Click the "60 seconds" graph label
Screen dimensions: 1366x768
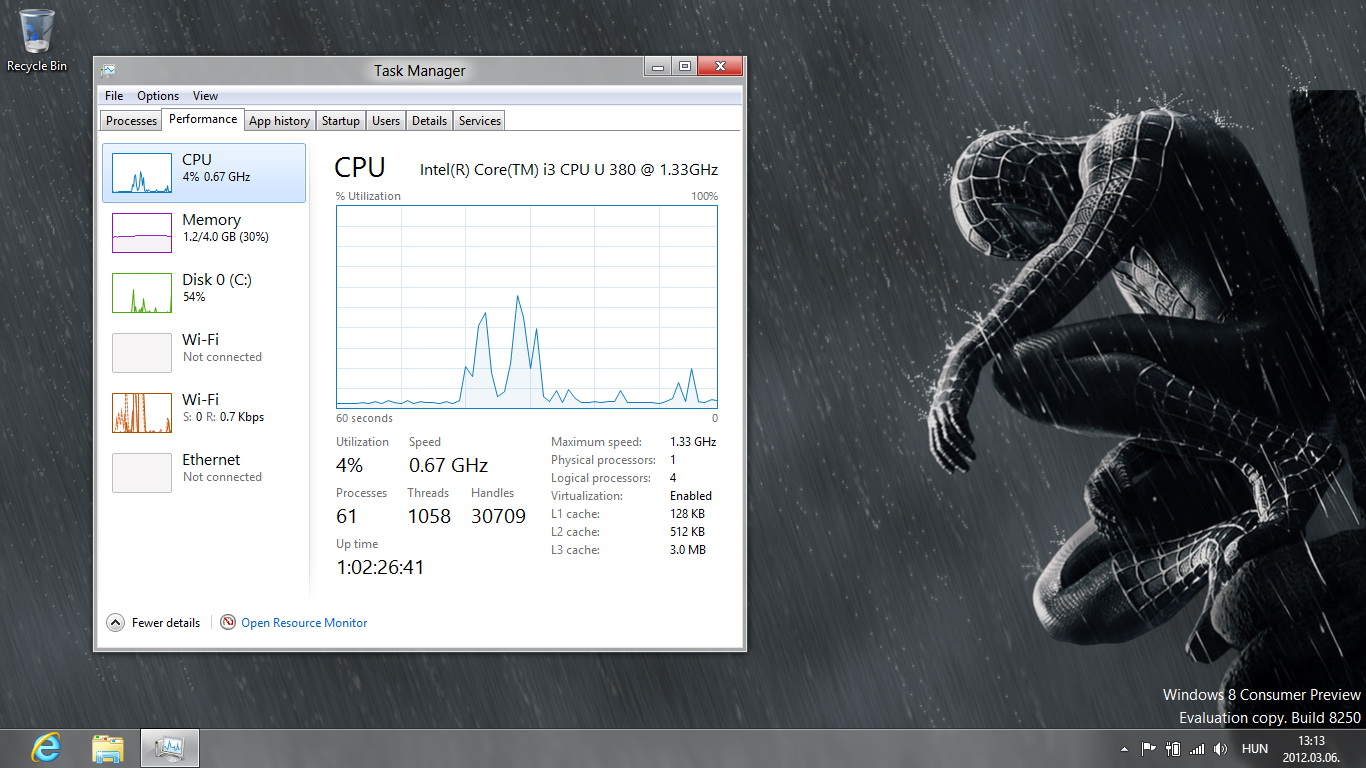tap(364, 418)
